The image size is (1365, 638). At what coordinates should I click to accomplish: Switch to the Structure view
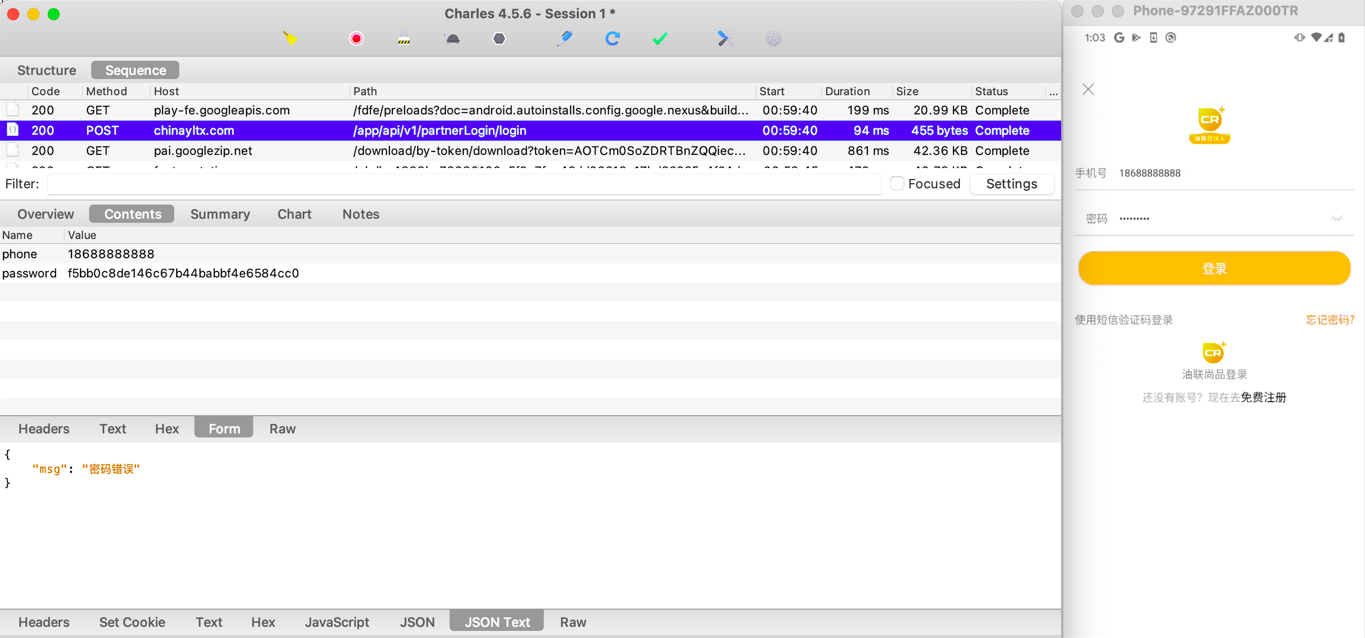tap(47, 70)
